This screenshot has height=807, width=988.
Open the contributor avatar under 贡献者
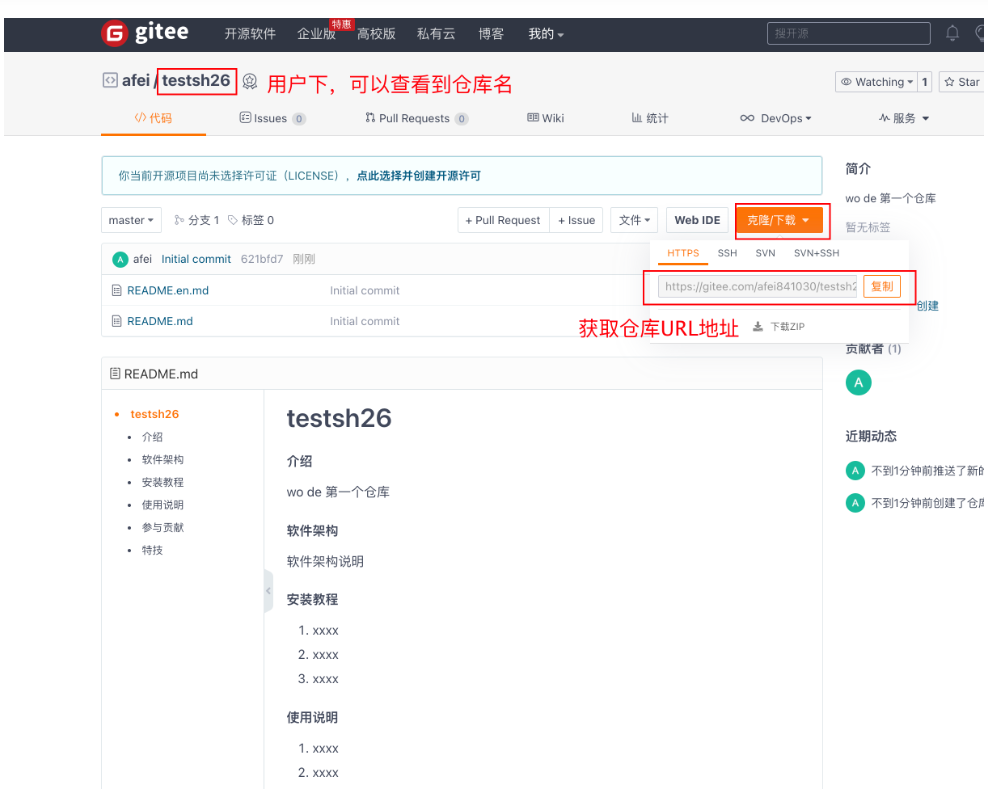point(858,382)
